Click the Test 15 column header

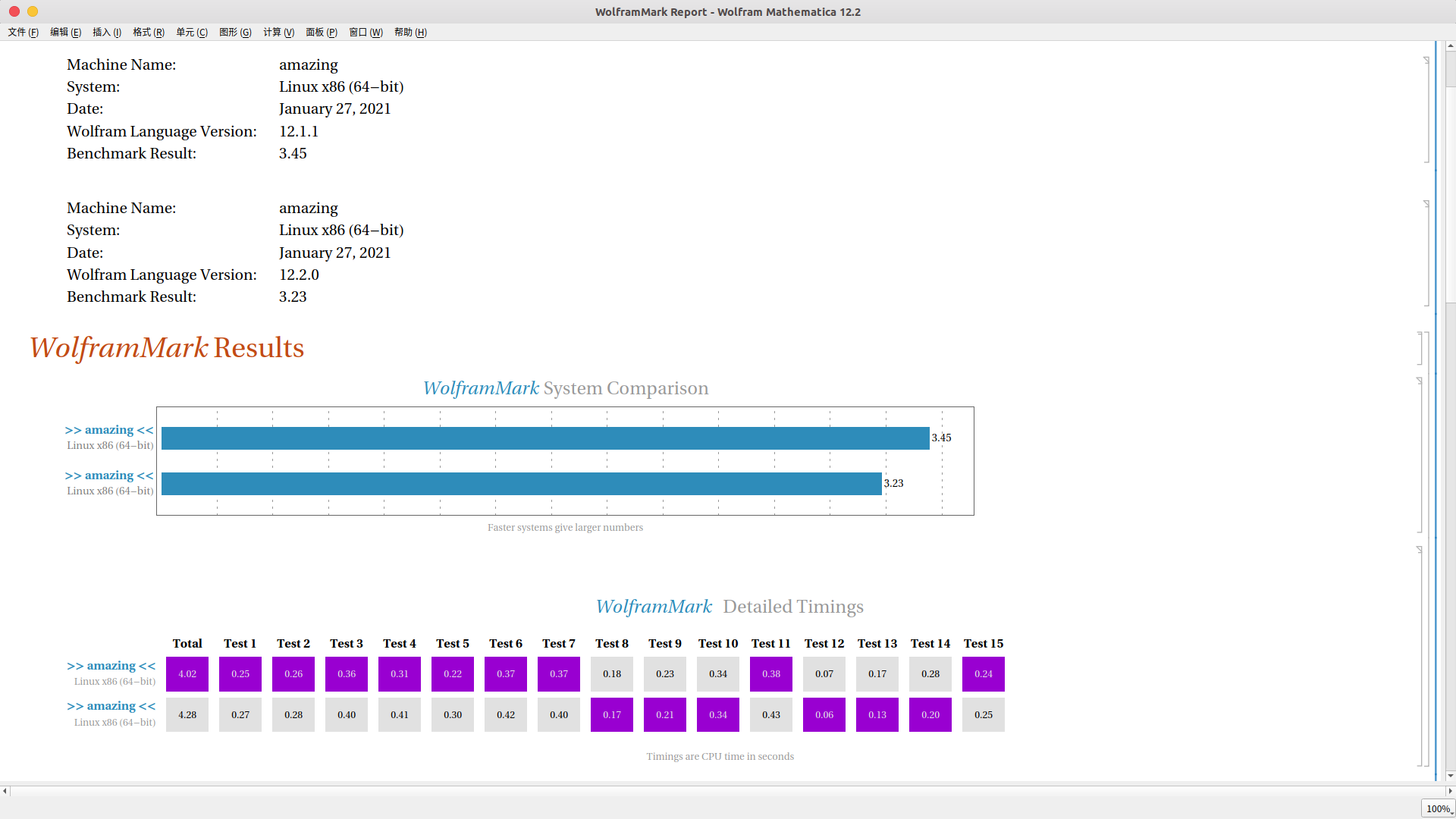coord(984,644)
